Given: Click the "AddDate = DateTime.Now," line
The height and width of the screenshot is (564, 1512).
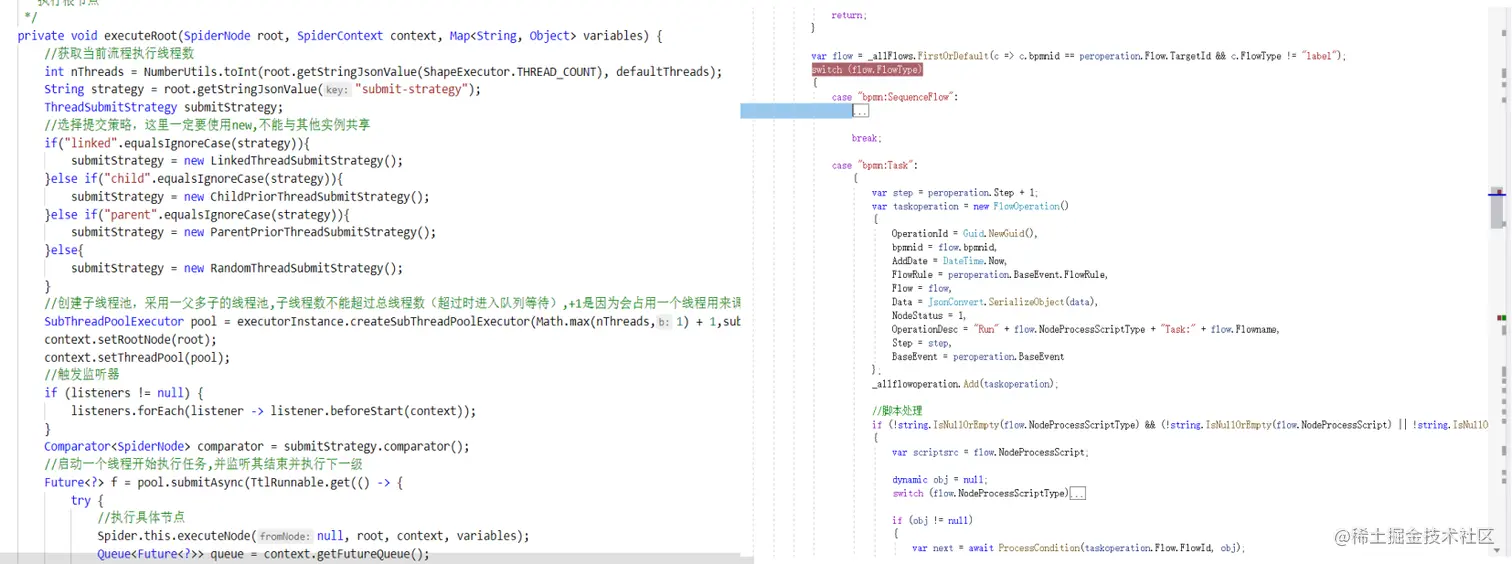Looking at the screenshot, I should [x=949, y=261].
